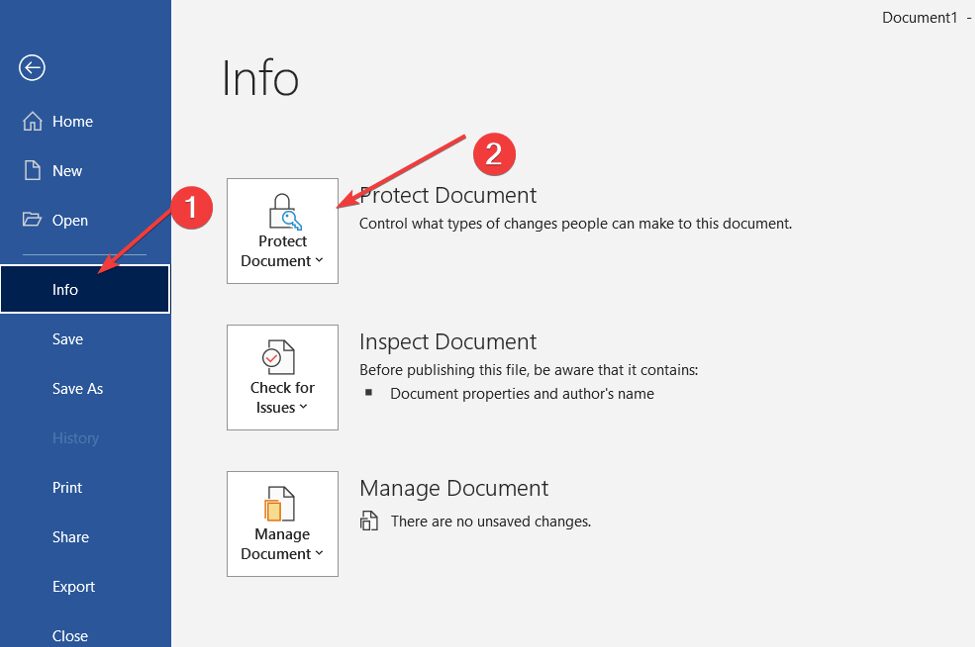
Task: Click the Export option
Action: pyautogui.click(x=73, y=586)
